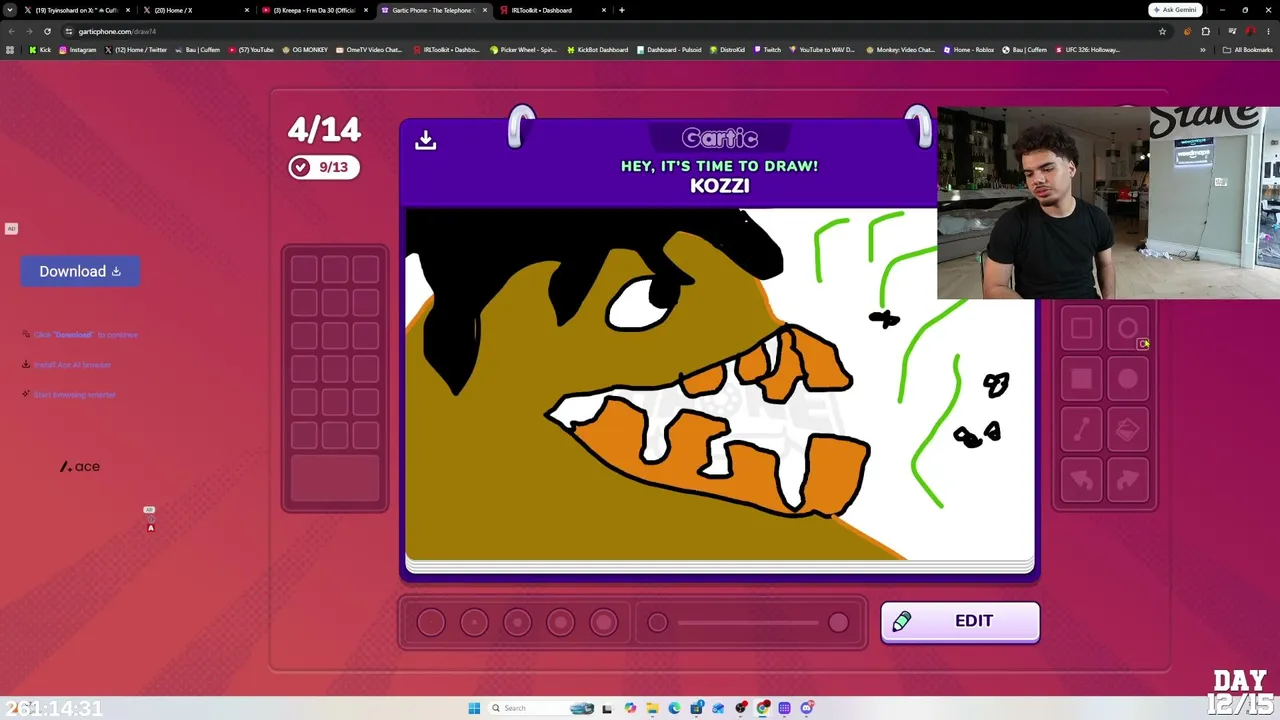
Task: Open the Twitch bookmark
Action: point(767,50)
